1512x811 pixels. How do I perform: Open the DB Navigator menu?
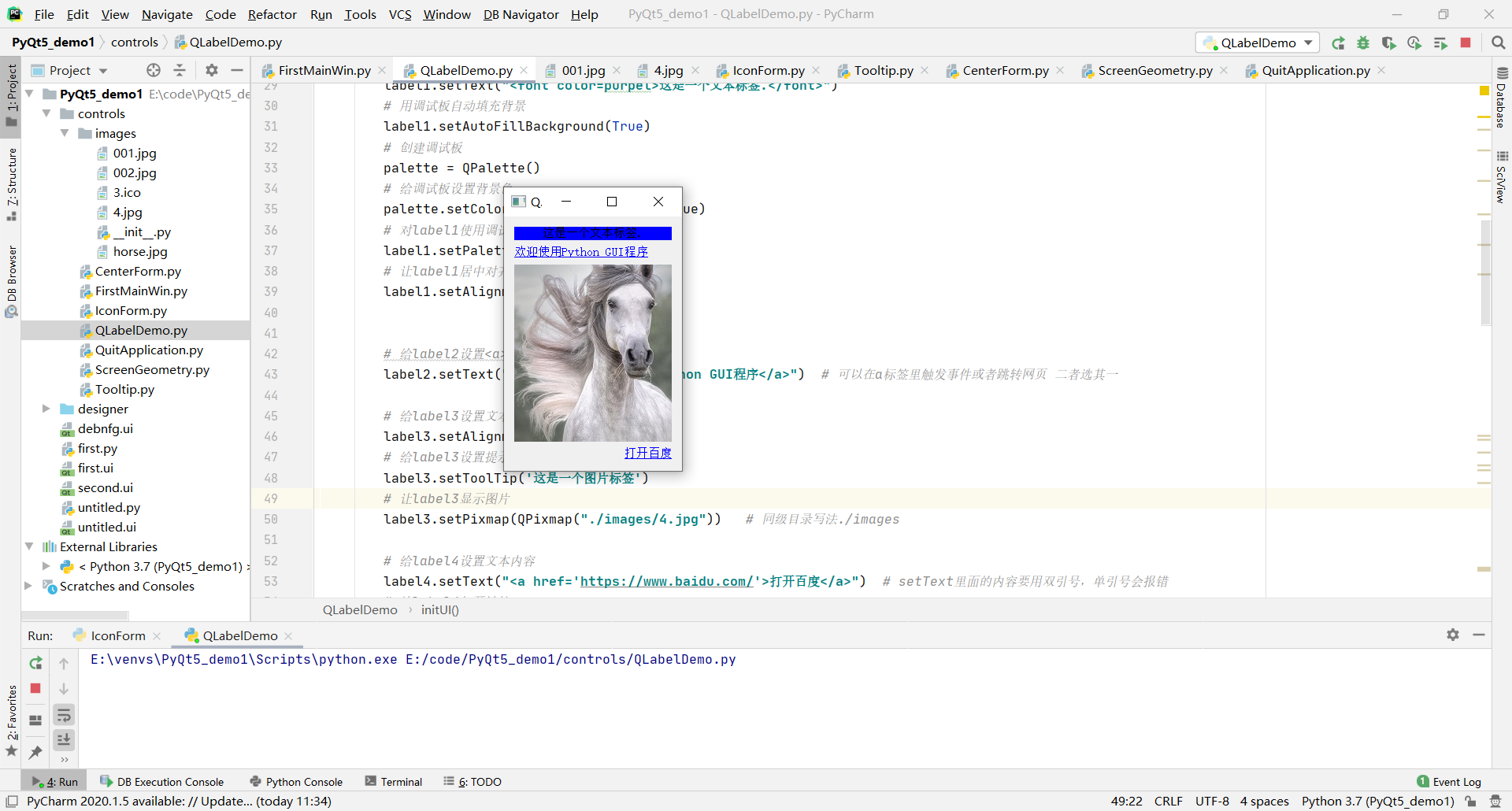pos(521,14)
